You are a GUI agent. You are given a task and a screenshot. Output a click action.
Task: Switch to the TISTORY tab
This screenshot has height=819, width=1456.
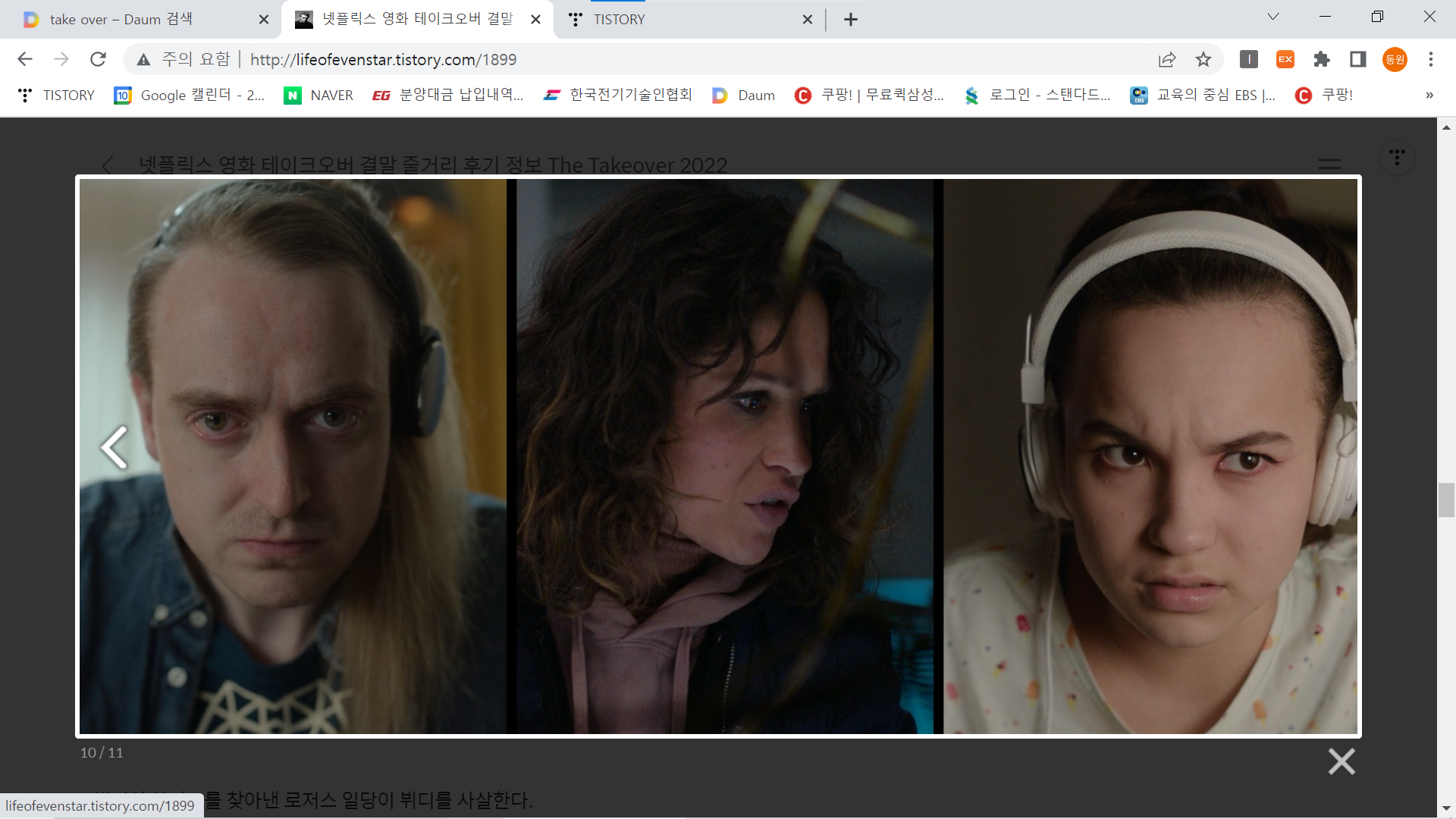[x=619, y=20]
